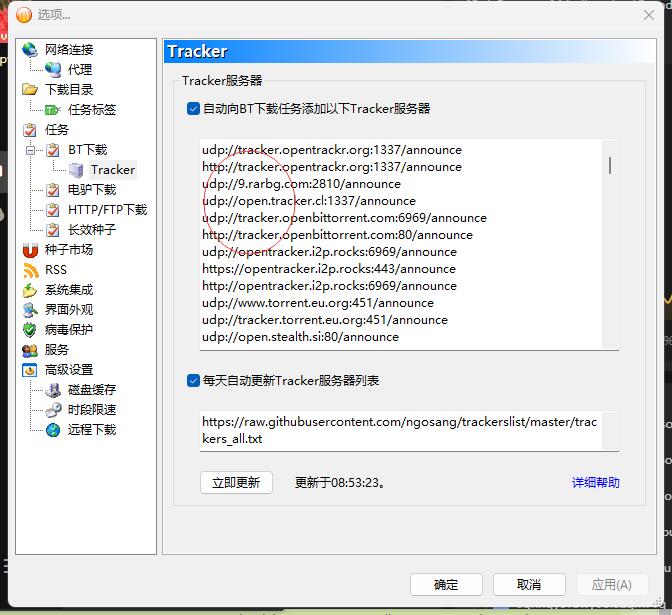Select 电驴下载 in the settings tree

pos(91,189)
